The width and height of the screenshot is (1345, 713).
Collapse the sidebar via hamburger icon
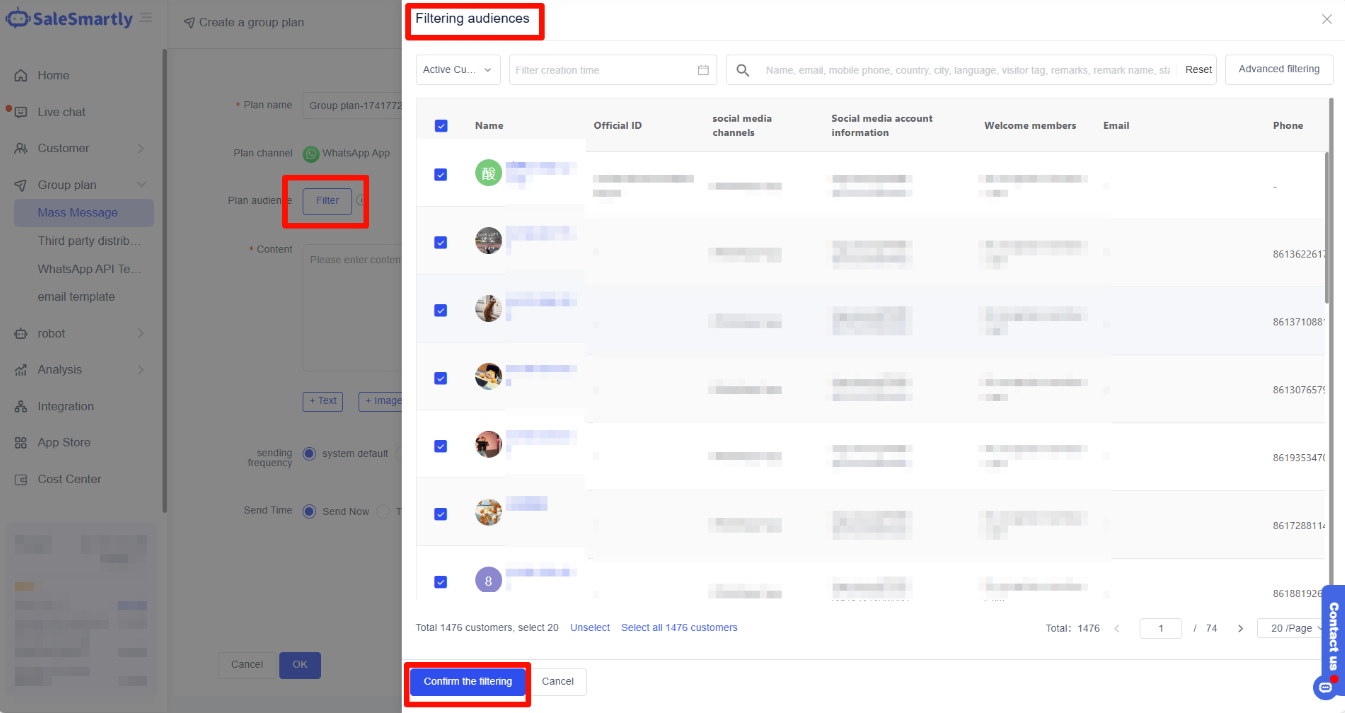(x=146, y=18)
